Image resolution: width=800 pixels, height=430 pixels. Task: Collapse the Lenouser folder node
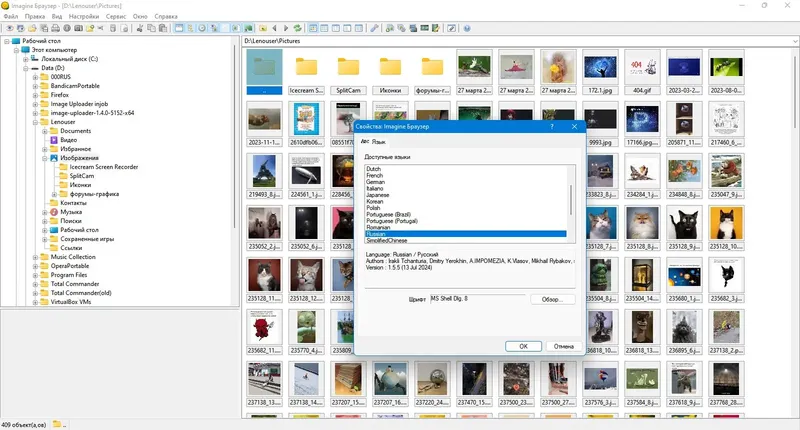click(35, 122)
